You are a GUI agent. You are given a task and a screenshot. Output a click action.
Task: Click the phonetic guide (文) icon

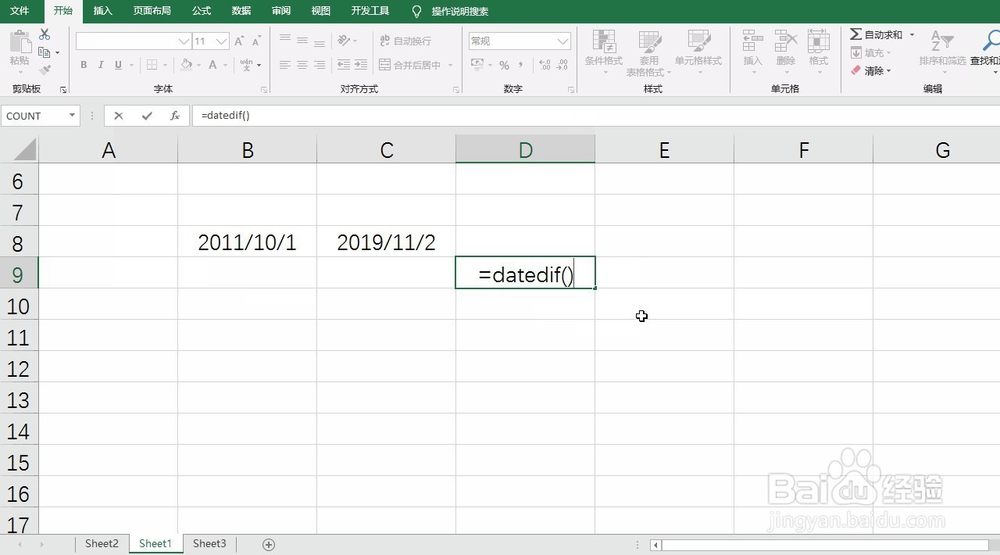point(246,64)
